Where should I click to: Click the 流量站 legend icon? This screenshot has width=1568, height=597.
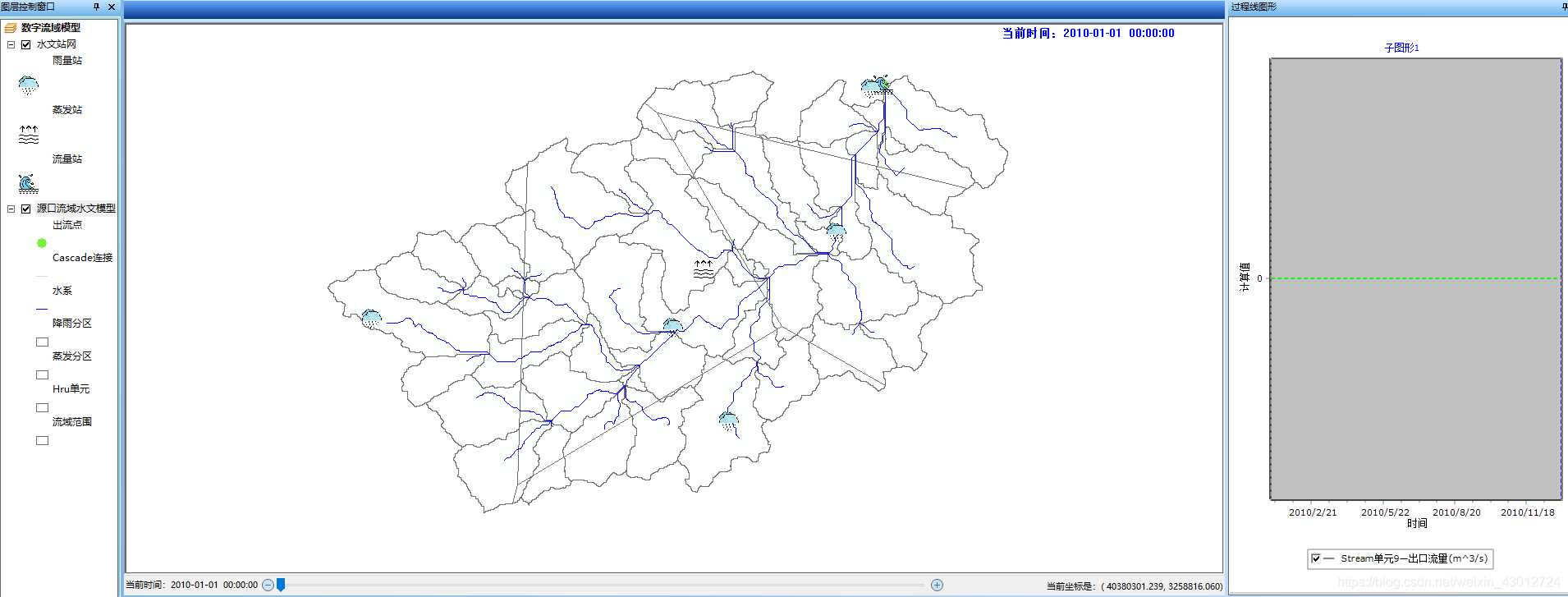28,183
